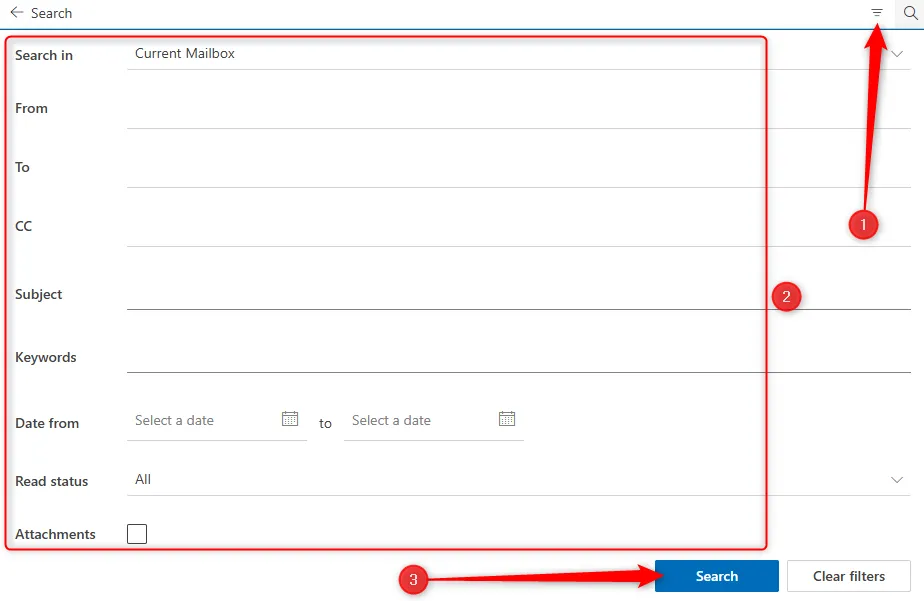Click the Attachments label
The width and height of the screenshot is (924, 601).
(x=55, y=534)
